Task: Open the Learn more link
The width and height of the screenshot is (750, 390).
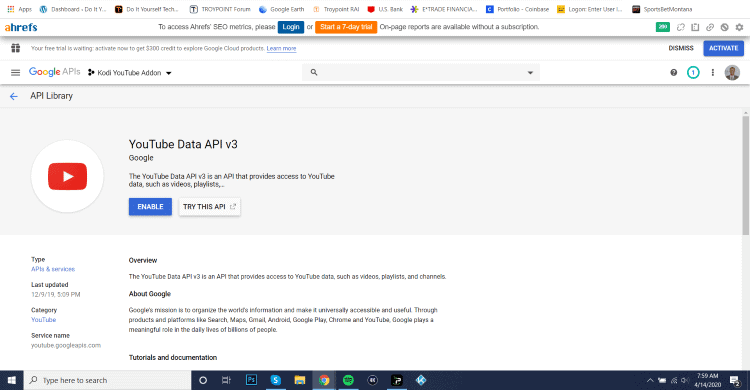Action: click(x=281, y=48)
